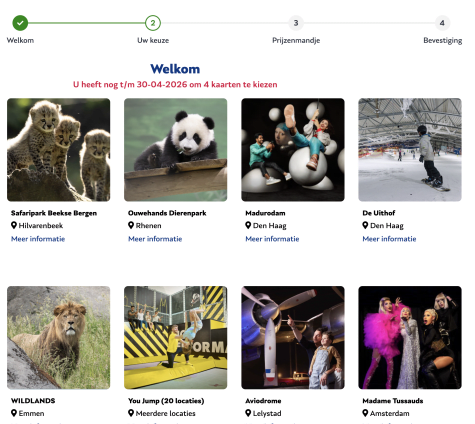This screenshot has width=475, height=424.
Task: Open Meer informatie for Ouwehands Dierenpark
Action: [x=155, y=239]
